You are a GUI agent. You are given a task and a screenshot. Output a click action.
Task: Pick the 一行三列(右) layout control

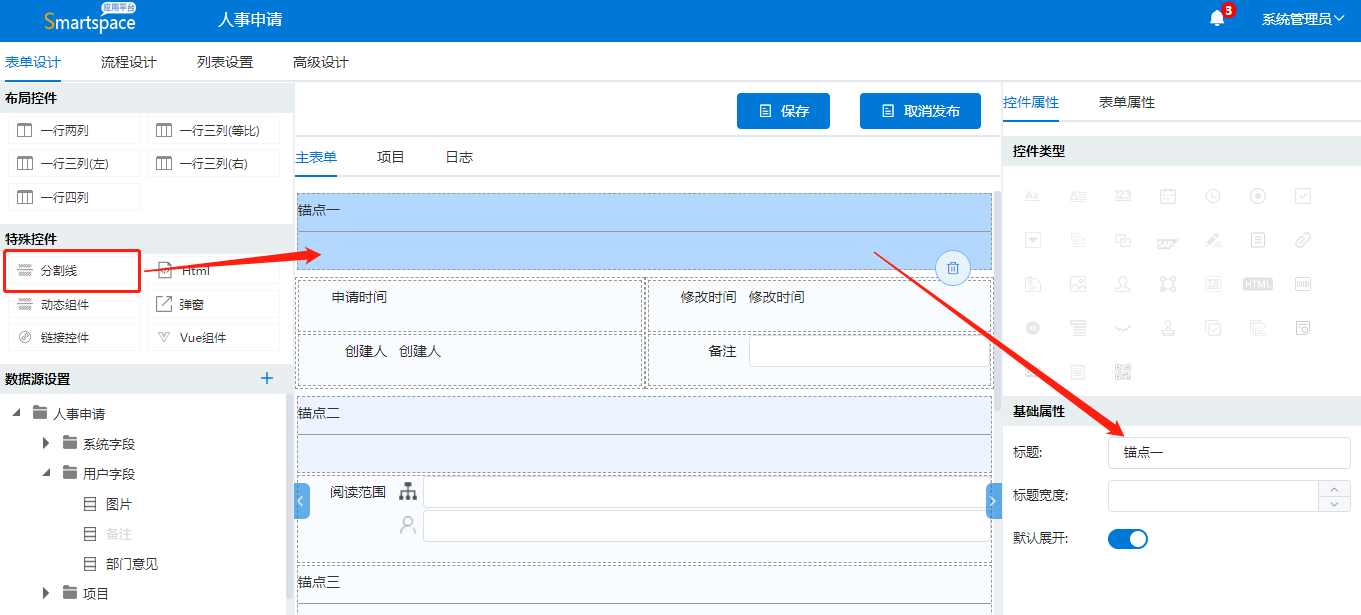pyautogui.click(x=214, y=163)
